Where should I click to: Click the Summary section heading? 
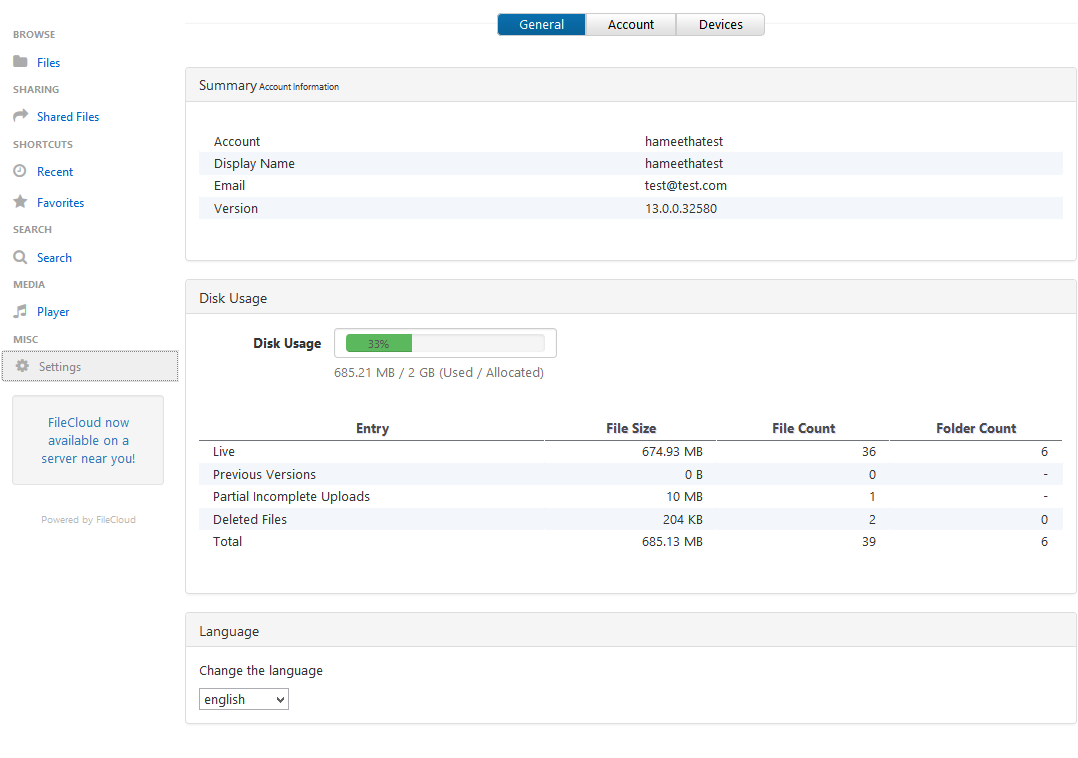228,85
